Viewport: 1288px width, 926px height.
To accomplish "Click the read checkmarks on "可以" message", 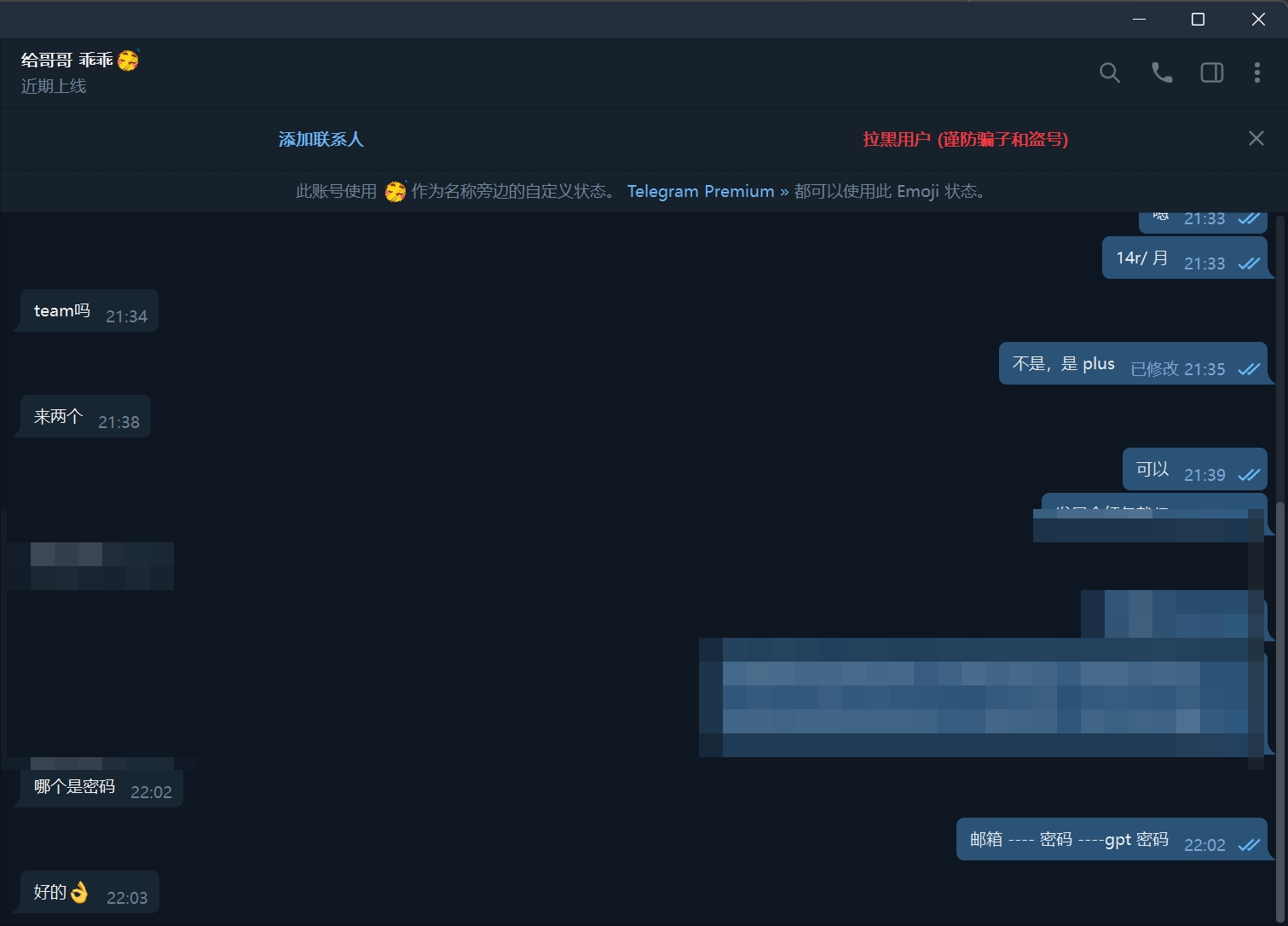I will click(x=1249, y=475).
